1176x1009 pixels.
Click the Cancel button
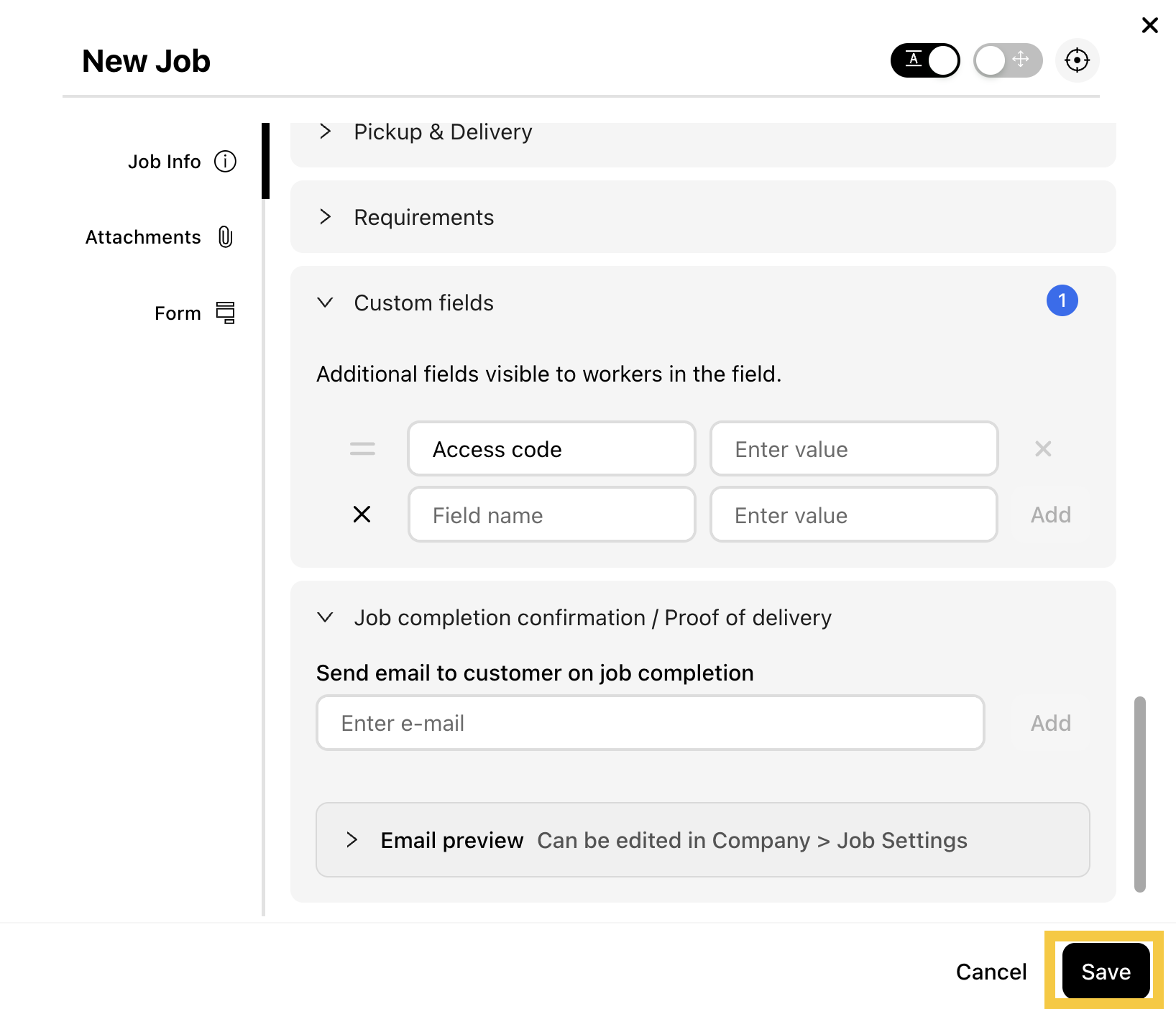click(991, 972)
